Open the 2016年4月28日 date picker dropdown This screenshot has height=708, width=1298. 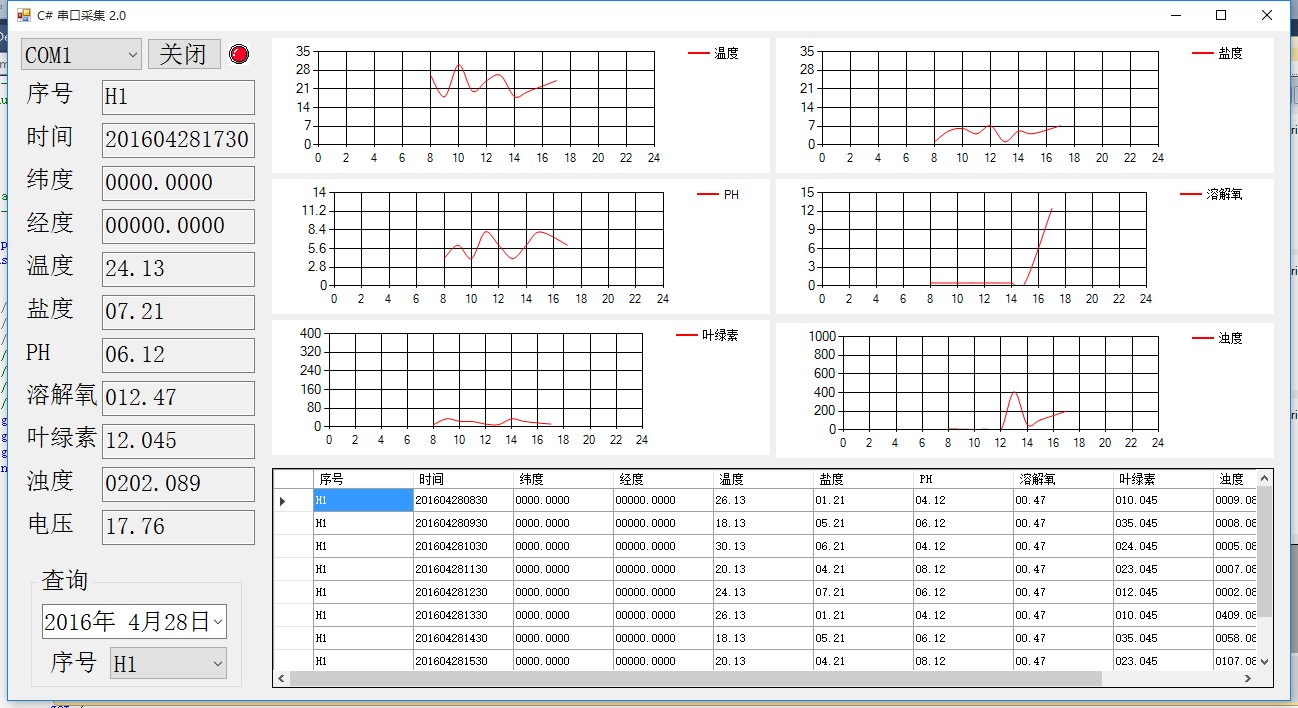(x=218, y=621)
